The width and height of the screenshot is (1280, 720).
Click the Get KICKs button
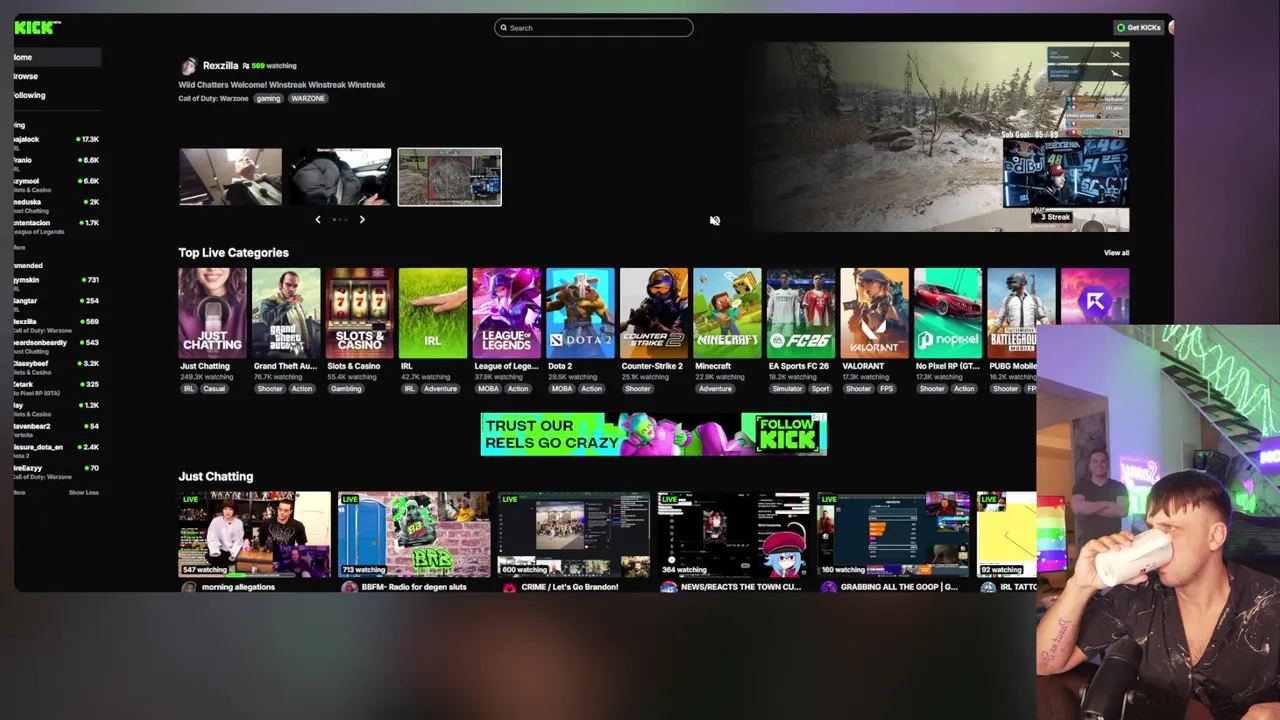click(x=1139, y=27)
